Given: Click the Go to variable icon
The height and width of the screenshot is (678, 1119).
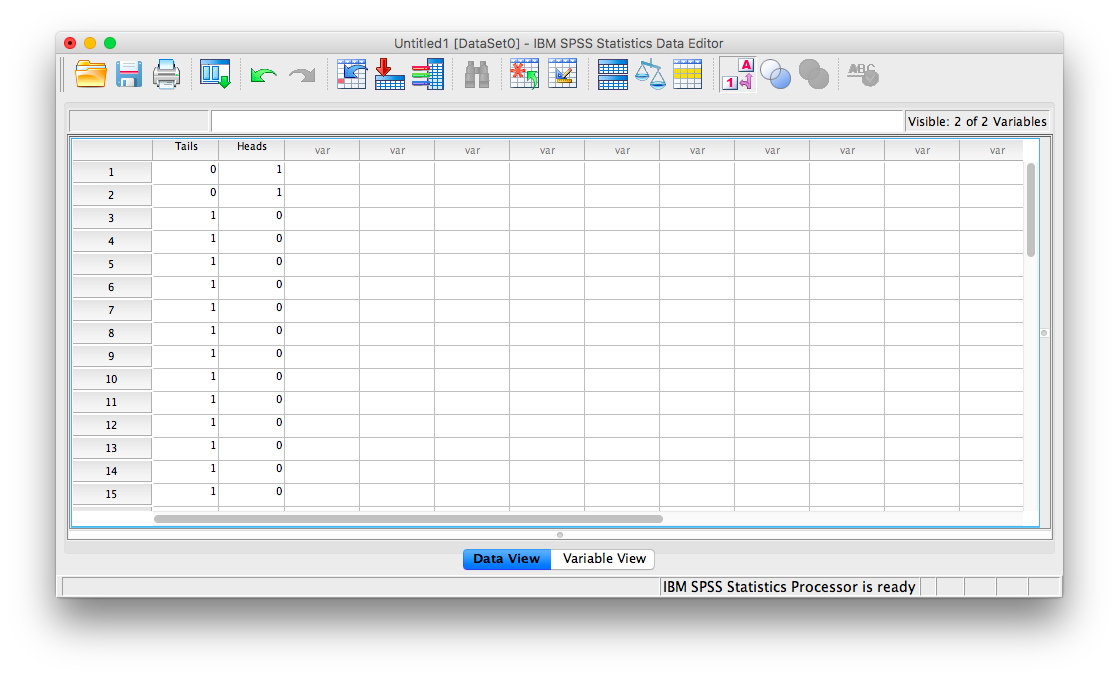Looking at the screenshot, I should pos(390,75).
